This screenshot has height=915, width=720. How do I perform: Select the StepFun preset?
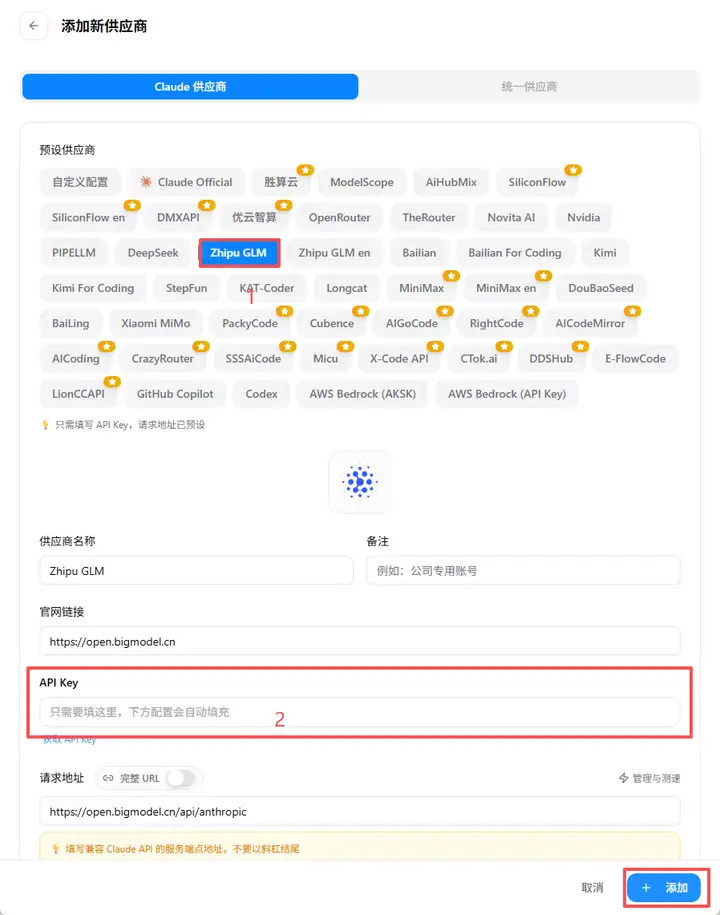(186, 288)
